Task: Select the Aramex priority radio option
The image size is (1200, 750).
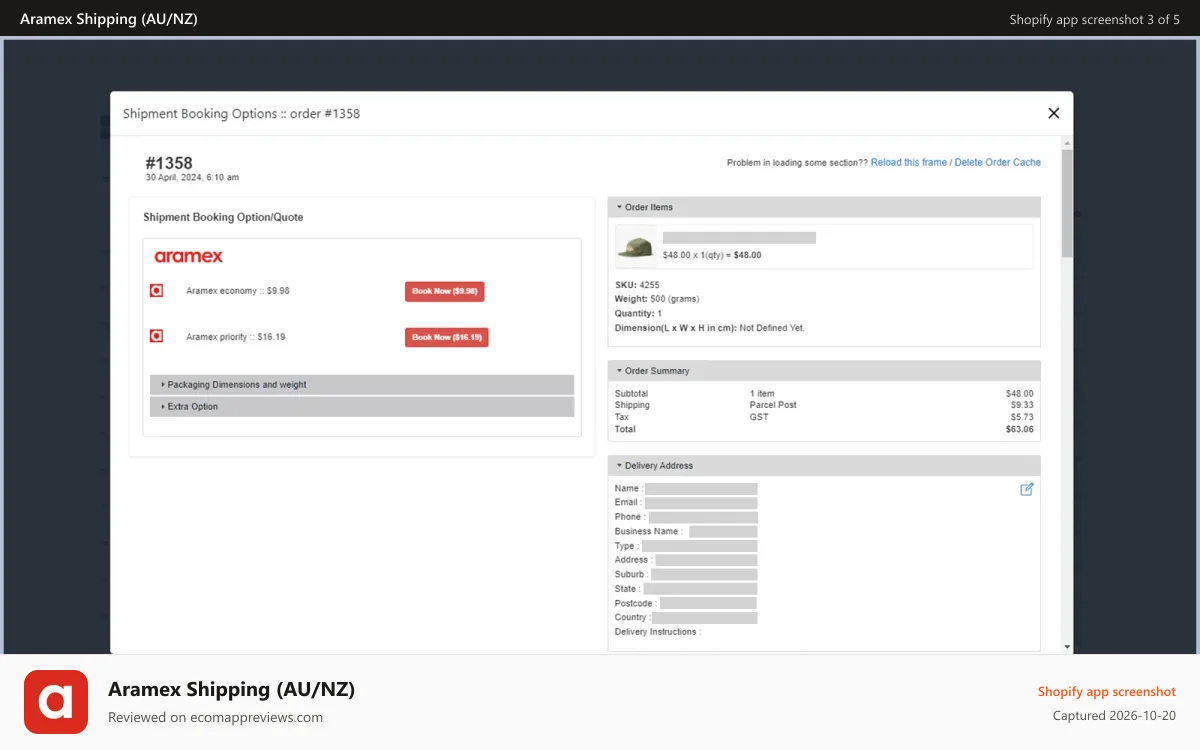Action: 156,337
